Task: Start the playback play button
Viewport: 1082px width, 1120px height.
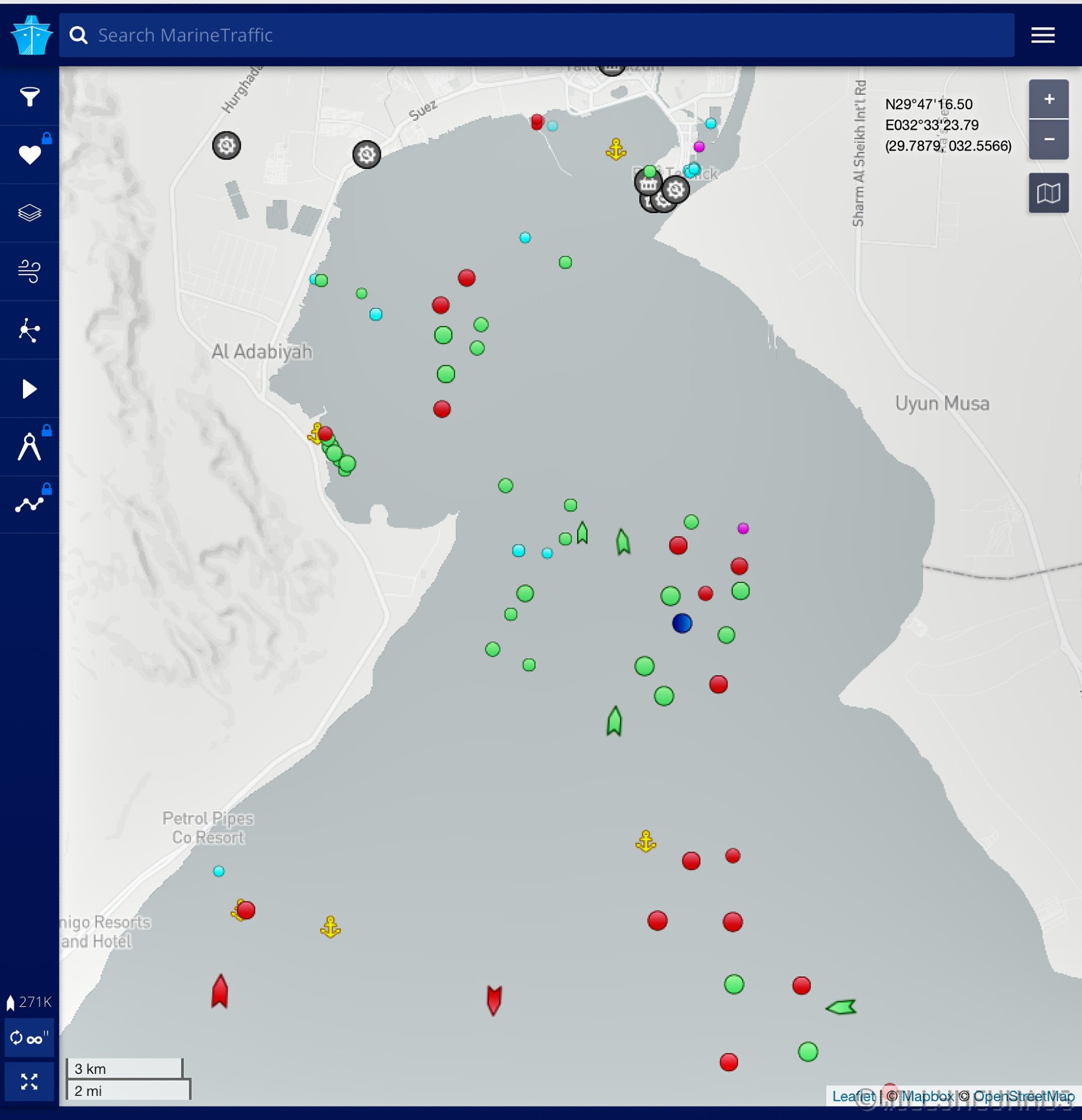Action: click(x=29, y=389)
